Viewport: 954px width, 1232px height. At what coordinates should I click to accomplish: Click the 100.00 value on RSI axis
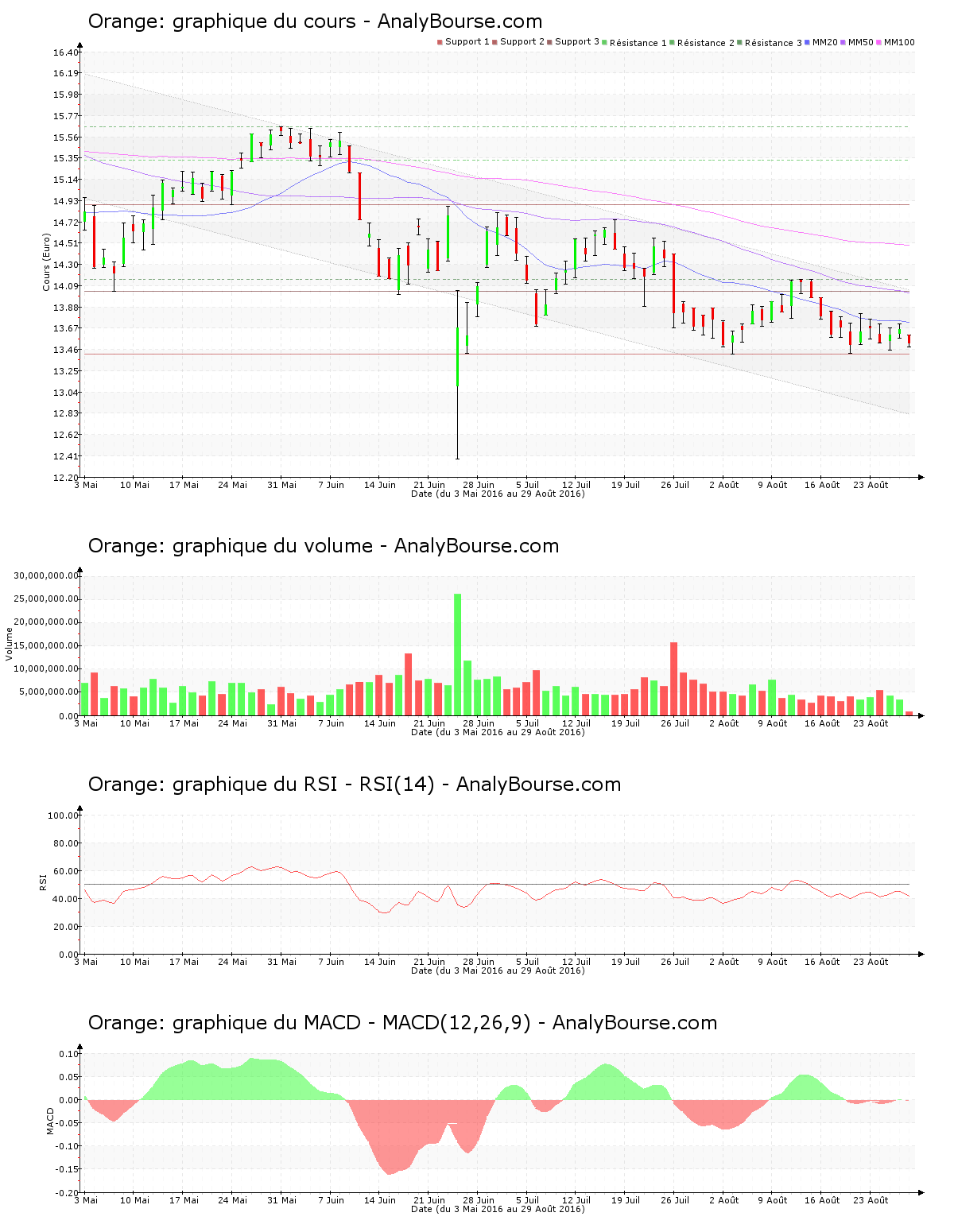pyautogui.click(x=64, y=816)
